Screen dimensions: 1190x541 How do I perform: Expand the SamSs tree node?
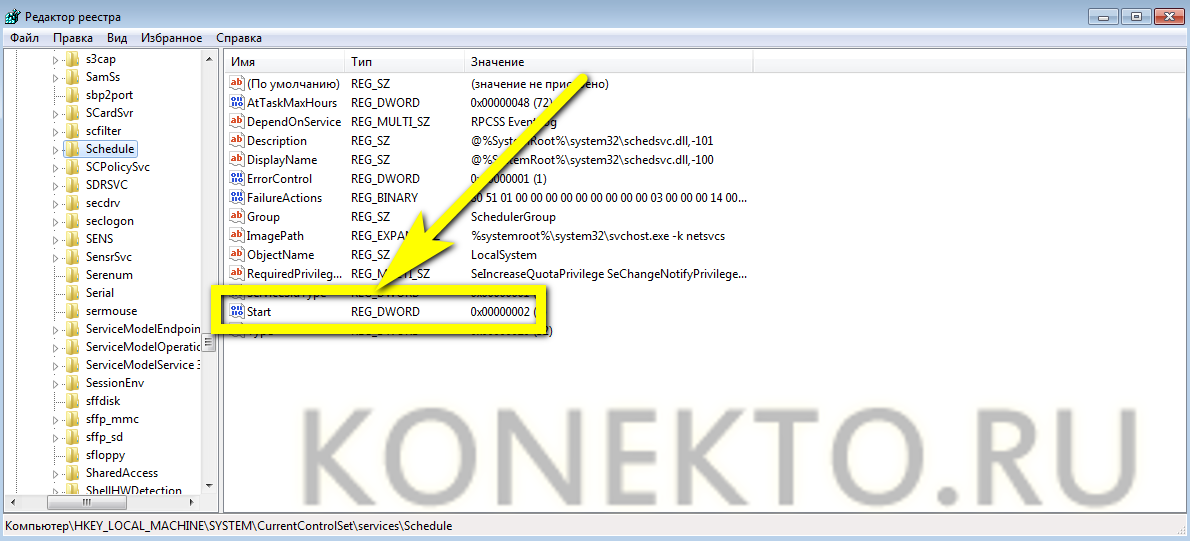tap(55, 77)
